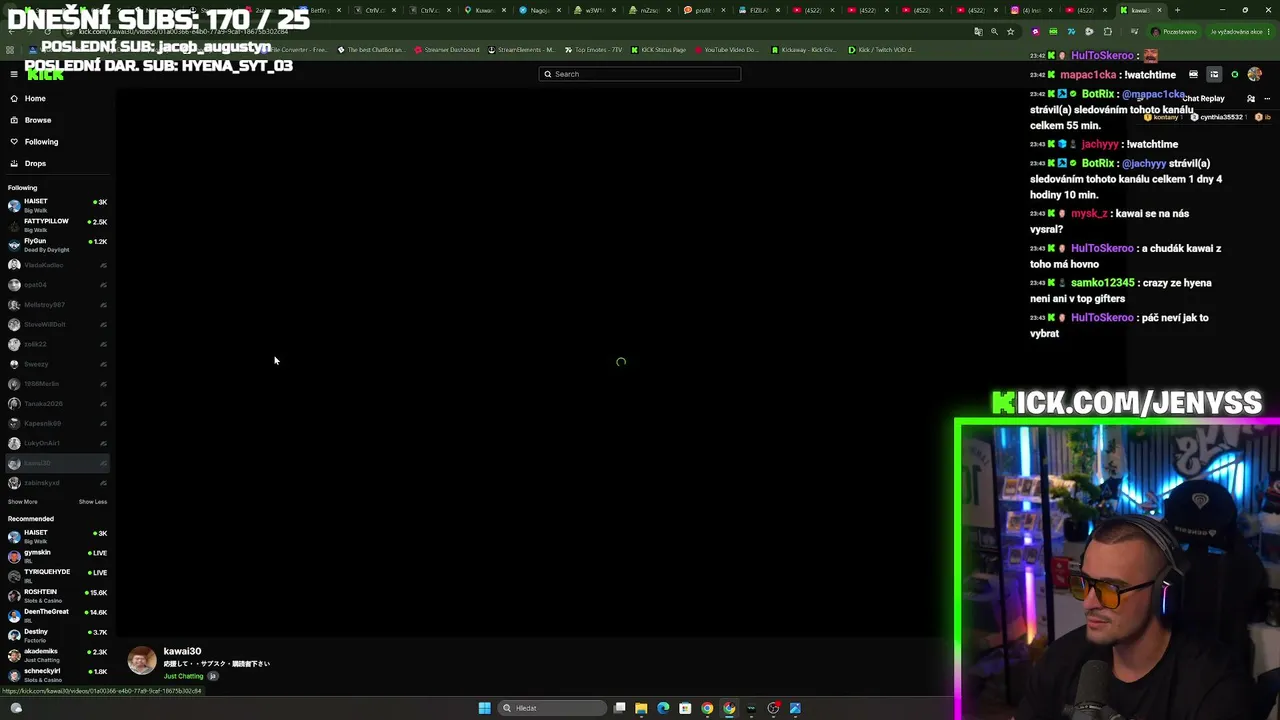The image size is (1280, 720).
Task: Open the Kick sidebar hamburger menu
Action: [x=14, y=74]
